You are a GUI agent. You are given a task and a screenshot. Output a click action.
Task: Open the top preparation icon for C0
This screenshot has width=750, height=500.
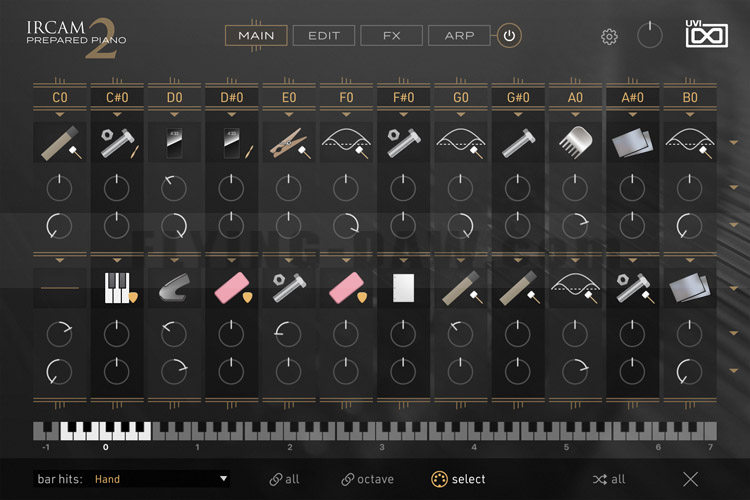point(60,143)
